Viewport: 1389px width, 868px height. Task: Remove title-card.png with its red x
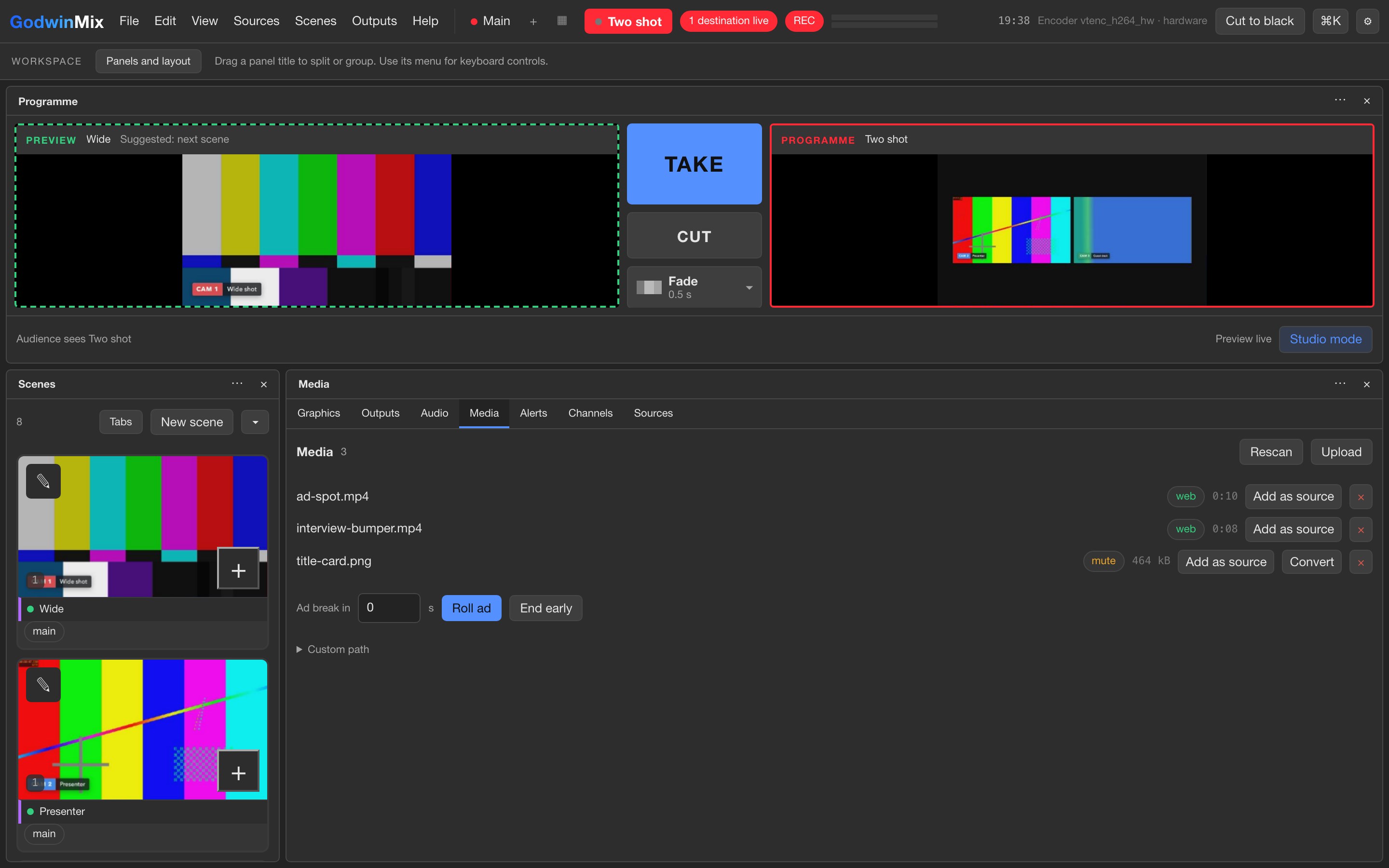click(1360, 562)
